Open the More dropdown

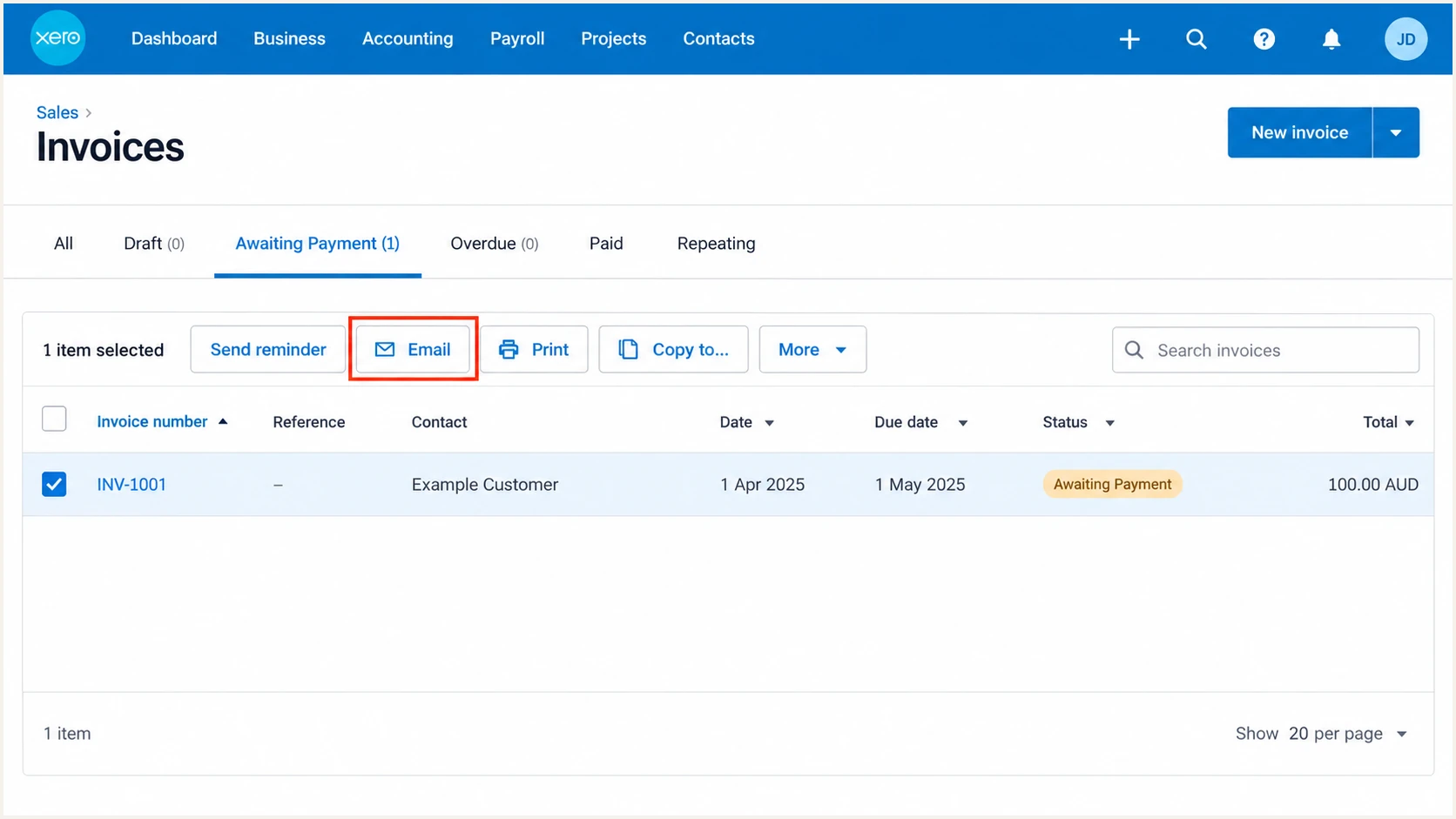(812, 349)
